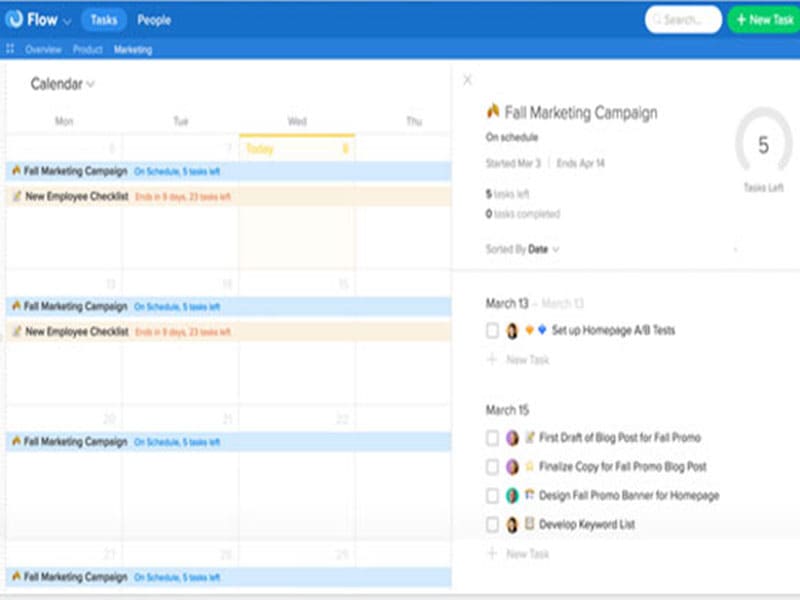Viewport: 800px width, 600px height.
Task: Click the star icon on Finalize Copy task
Action: coord(532,466)
